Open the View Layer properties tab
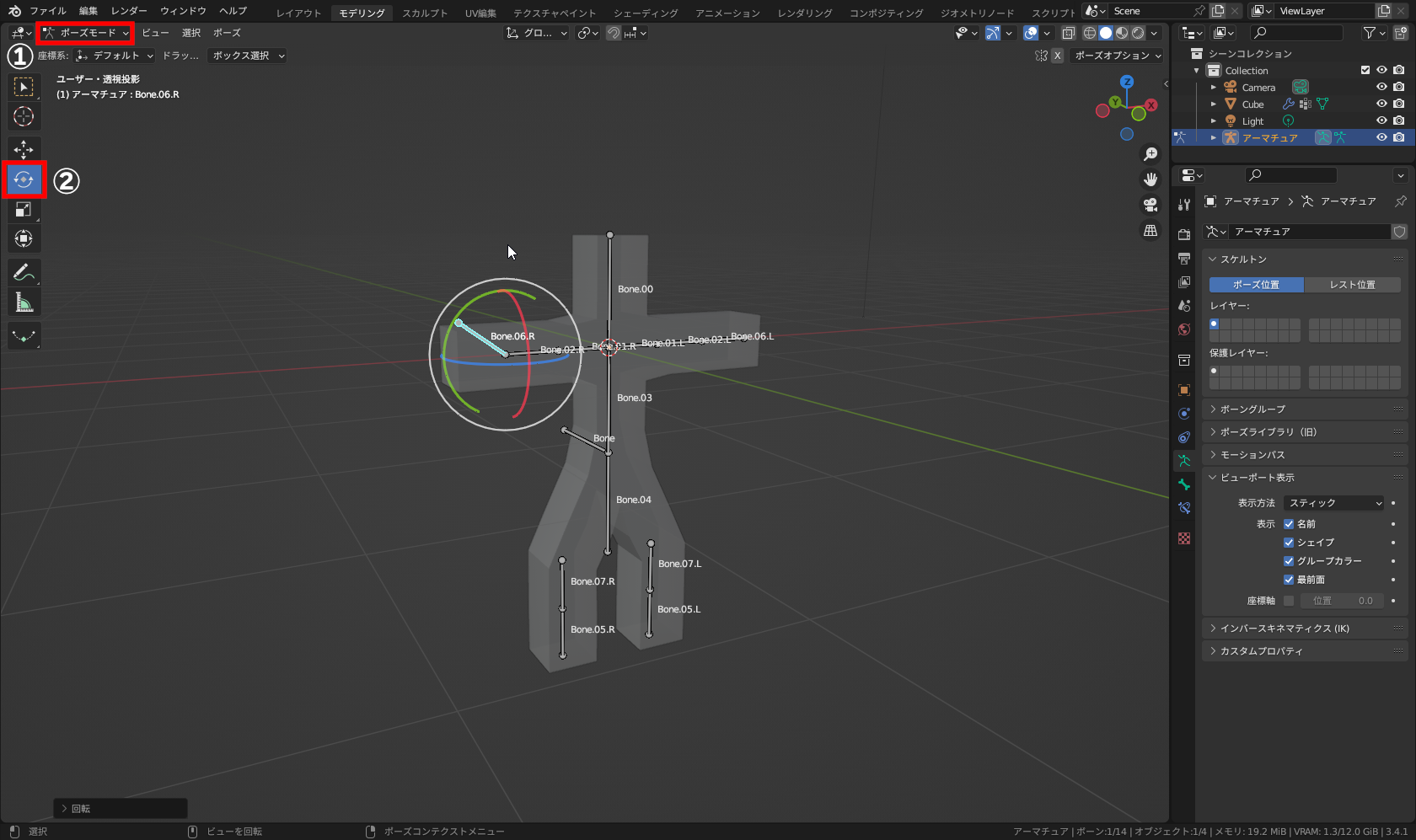This screenshot has width=1416, height=840. pos(1184,281)
